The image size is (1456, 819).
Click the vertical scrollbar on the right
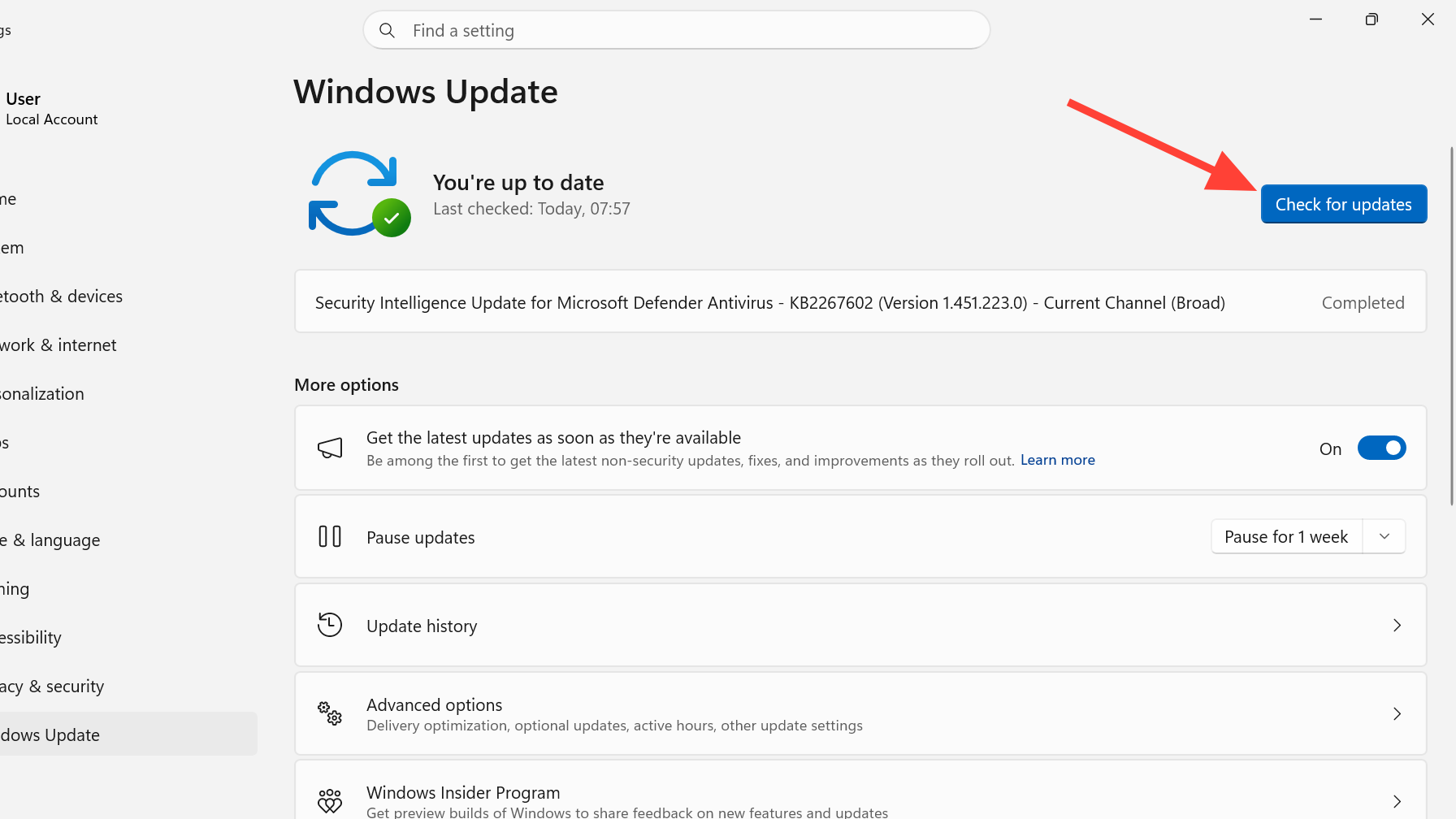(x=1451, y=326)
